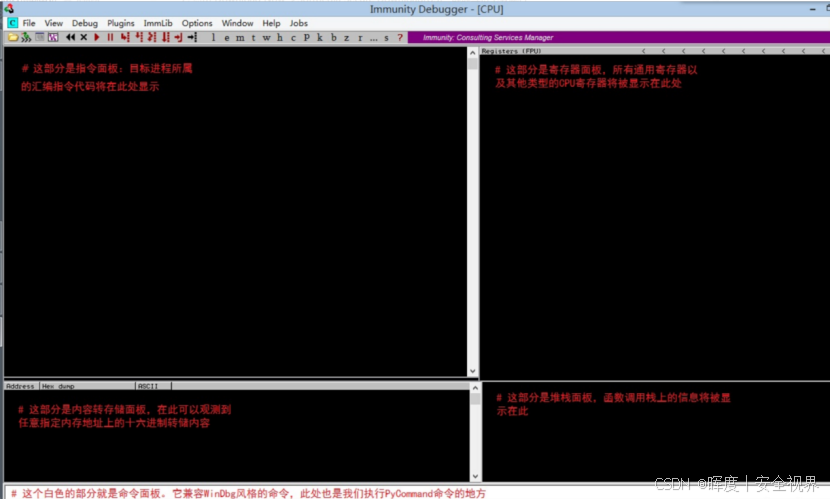Viewport: 831px width, 500px height.
Task: Open help with the red question mark
Action: (x=400, y=37)
